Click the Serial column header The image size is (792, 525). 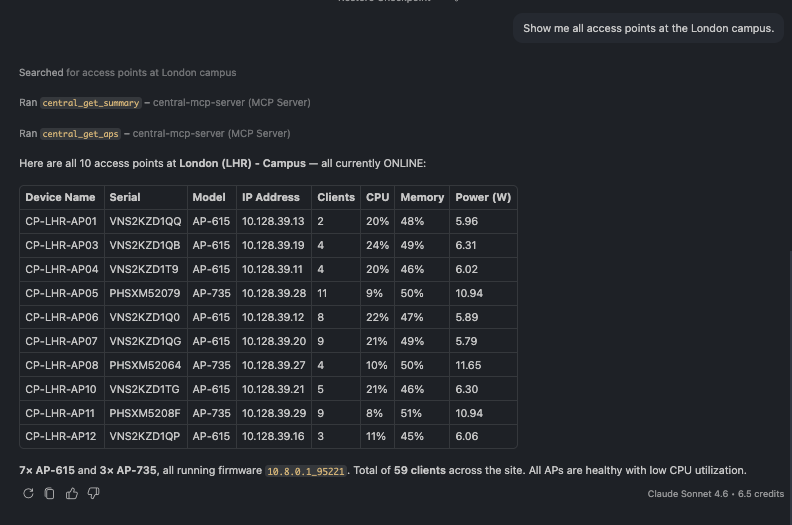click(125, 198)
